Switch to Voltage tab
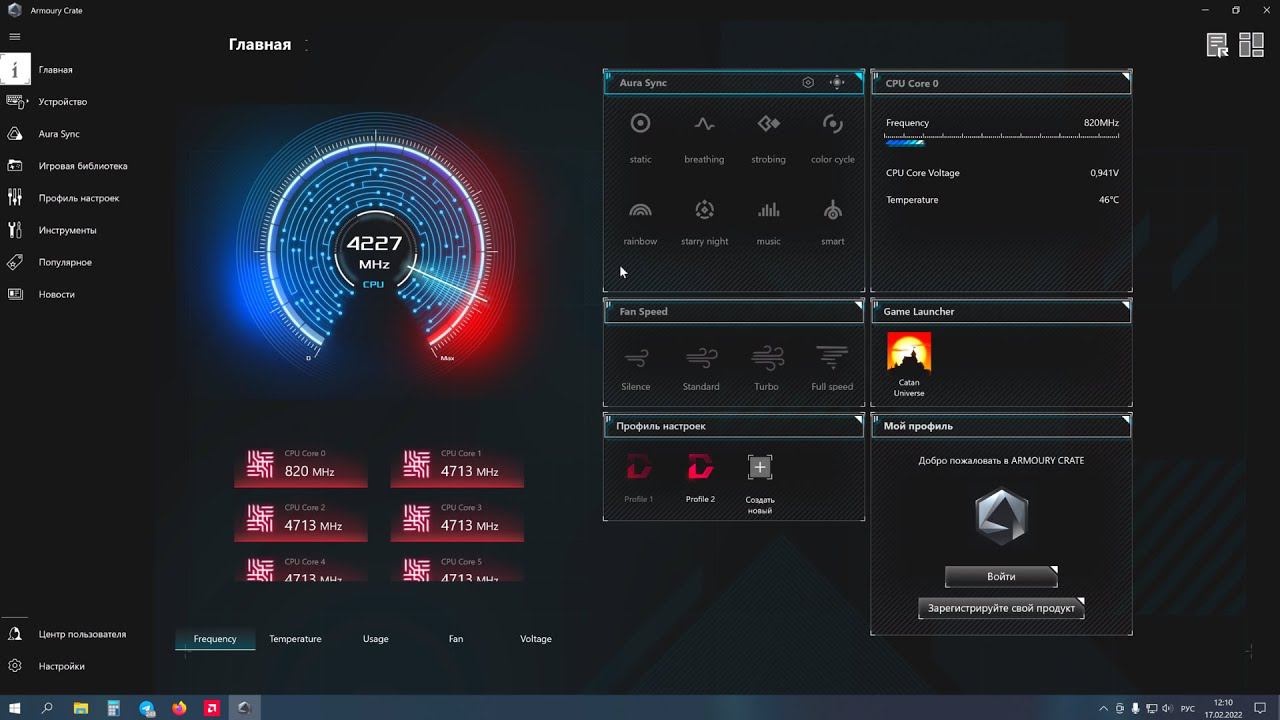The height and width of the screenshot is (720, 1280). click(536, 639)
